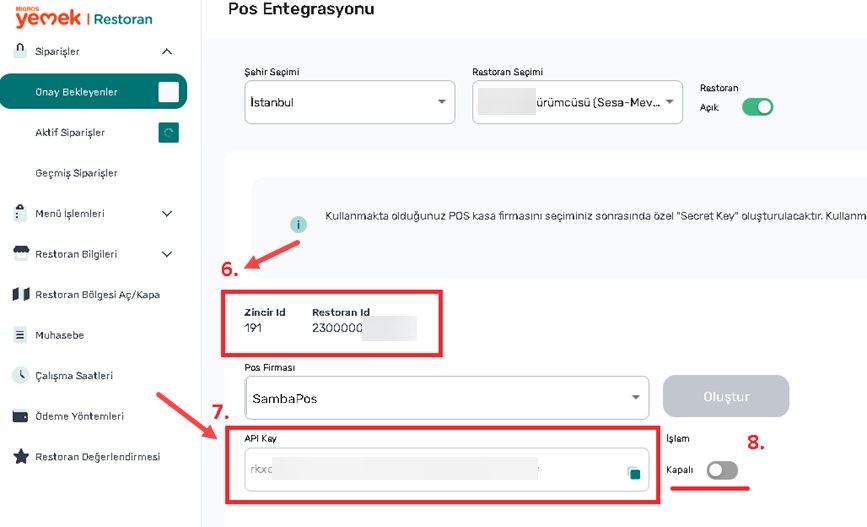Open Aktif Siparişler menu item
867x527 pixels.
point(70,132)
